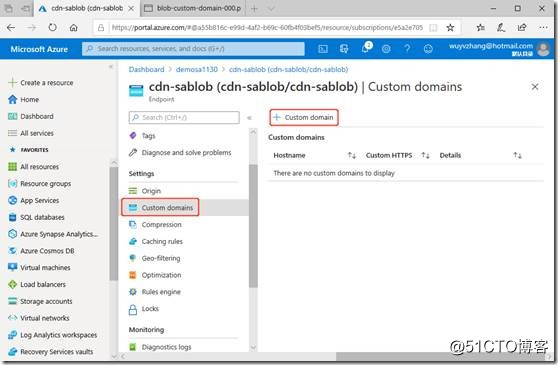Open Log Analytics workspaces in sidebar
Image resolution: width=558 pixels, height=365 pixels.
53,335
